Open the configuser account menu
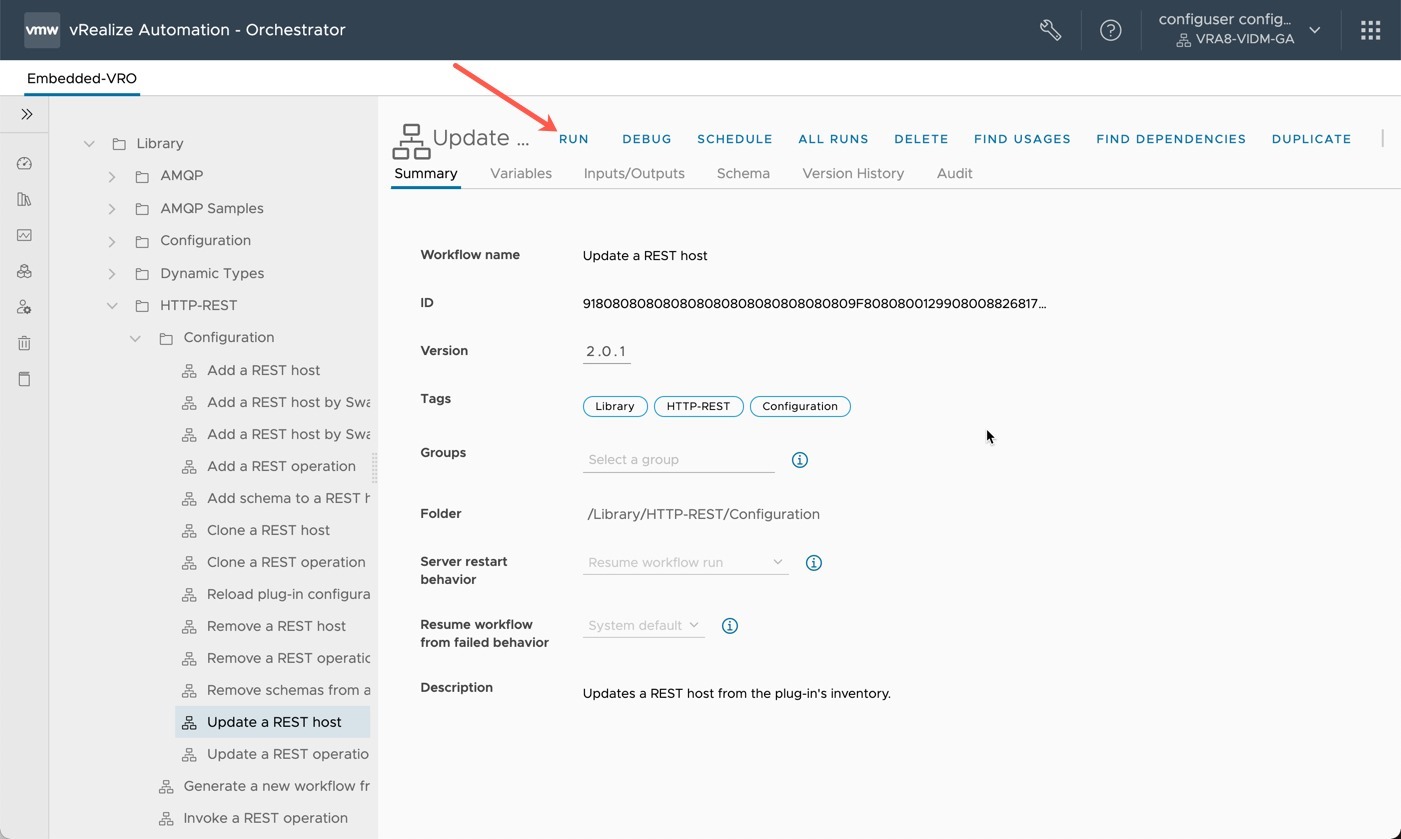Viewport: 1401px width, 839px height. [x=1240, y=30]
